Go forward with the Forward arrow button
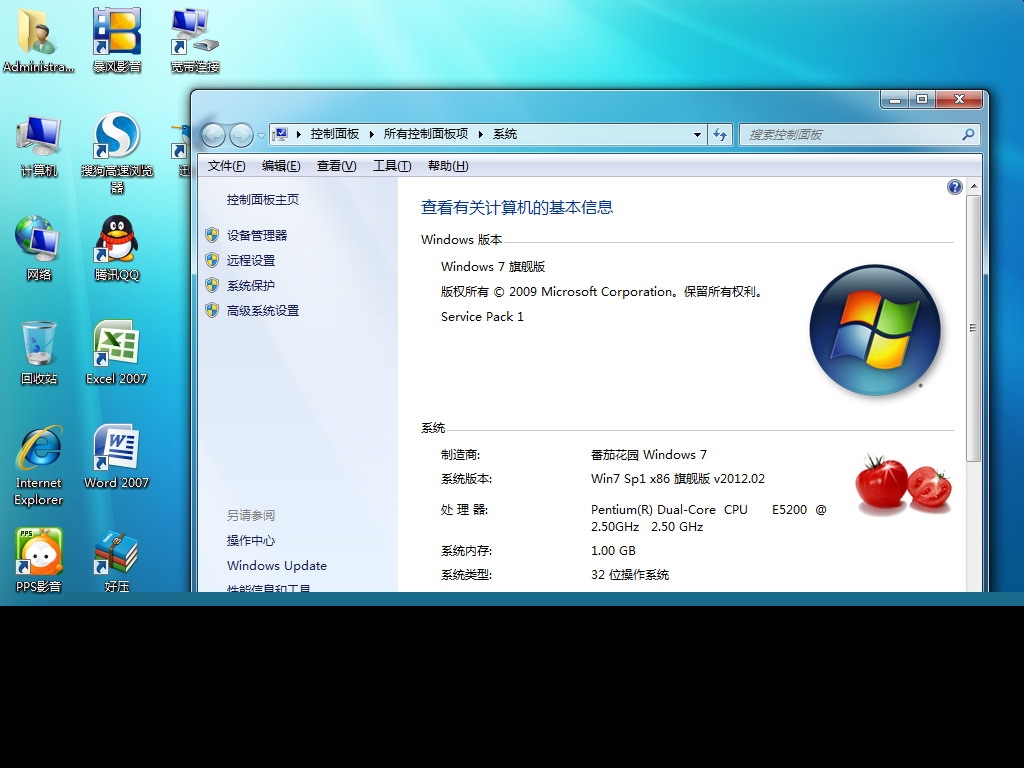 (x=241, y=135)
